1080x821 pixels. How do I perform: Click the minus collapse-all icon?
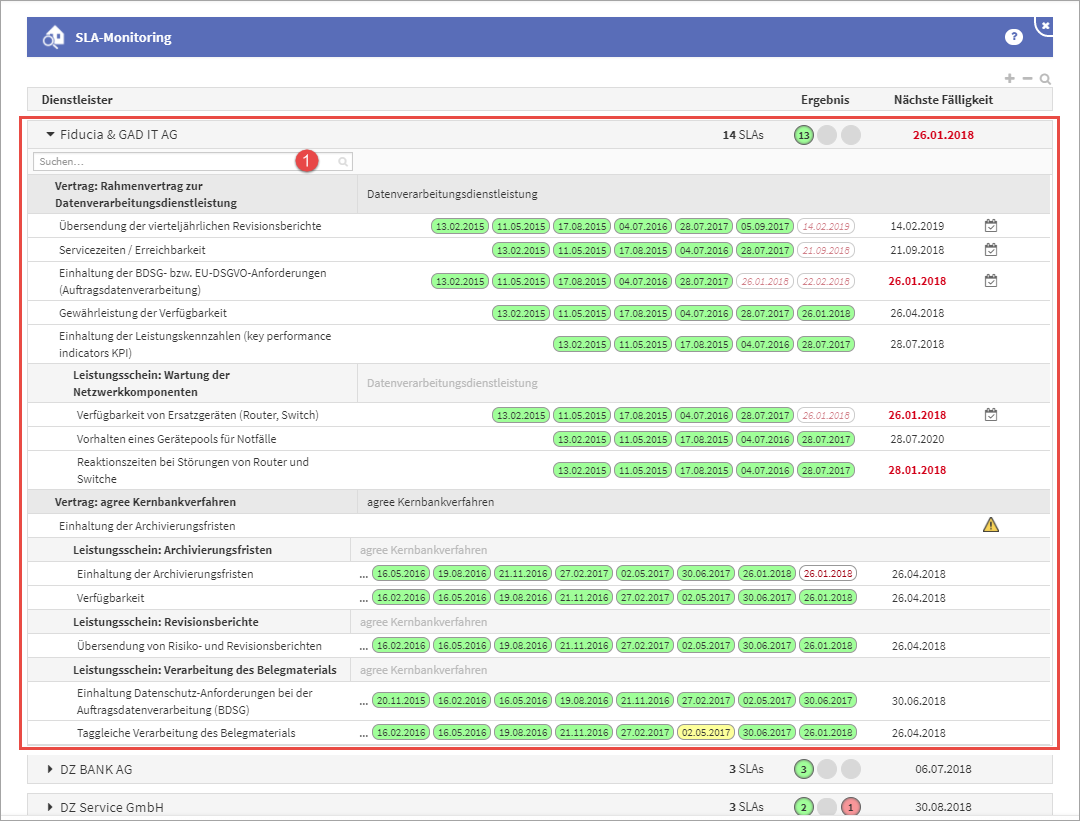tap(1027, 78)
